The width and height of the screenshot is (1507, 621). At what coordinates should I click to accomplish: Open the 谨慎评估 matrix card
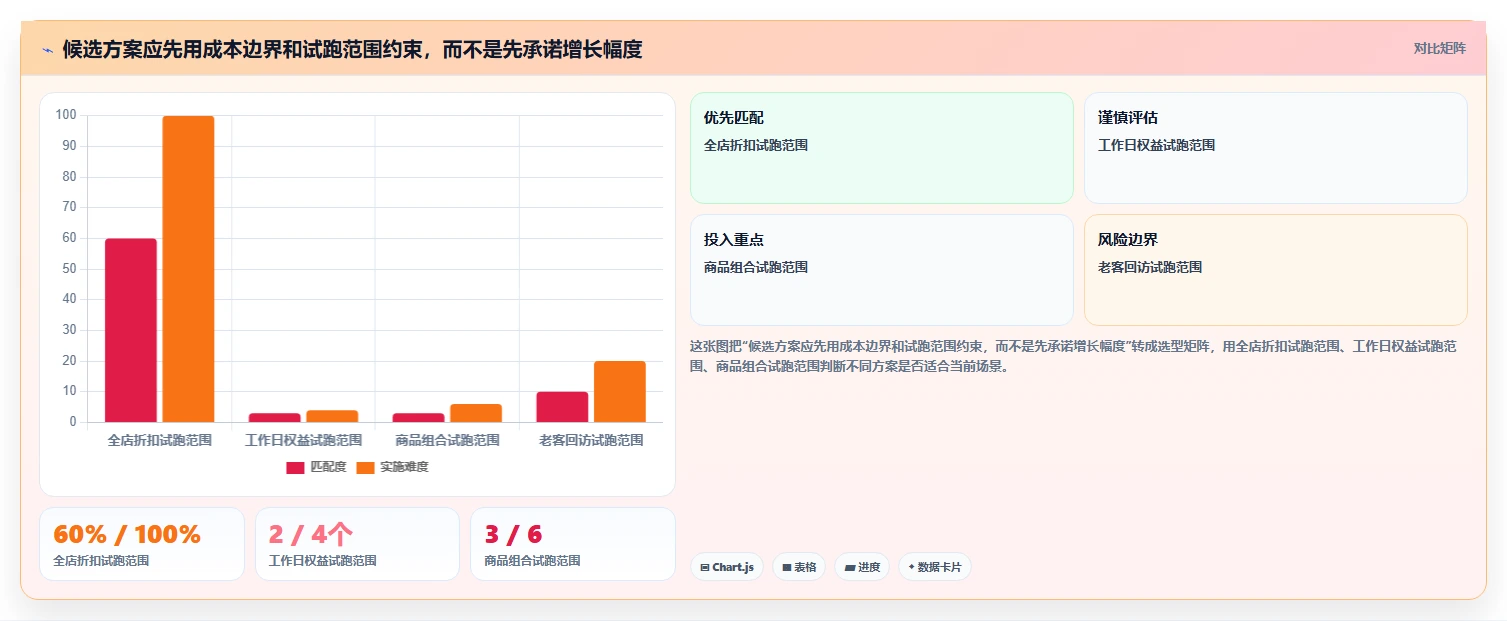(1276, 148)
